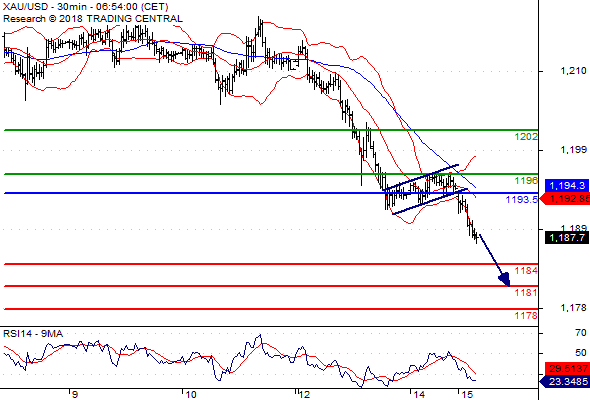Screen dimensions: 590x400
Task: Click the green 1202 resistance label
Action: tap(526, 137)
